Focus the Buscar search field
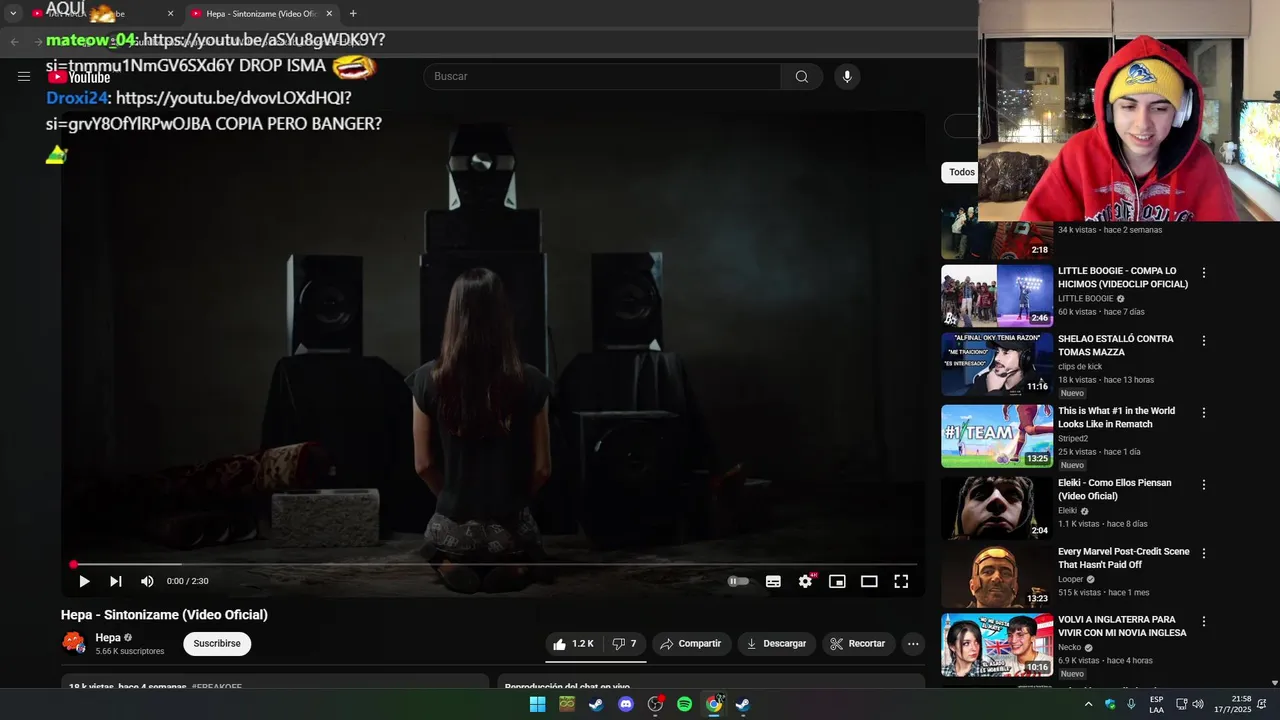This screenshot has width=1280, height=720. click(602, 76)
